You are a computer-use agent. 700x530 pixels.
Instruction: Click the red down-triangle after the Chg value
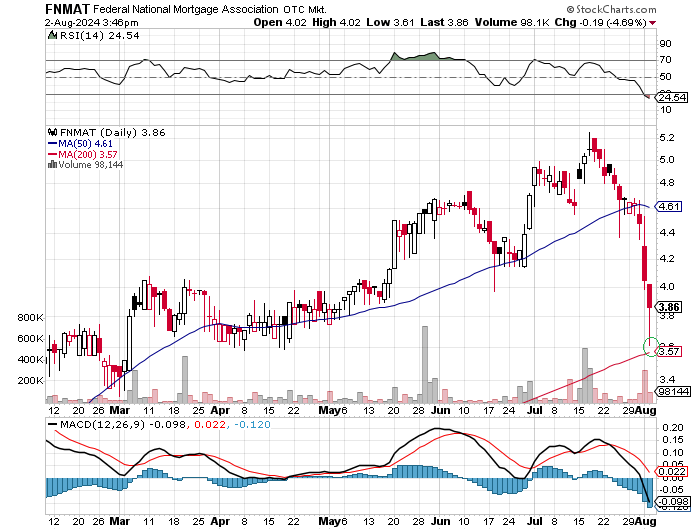point(653,23)
